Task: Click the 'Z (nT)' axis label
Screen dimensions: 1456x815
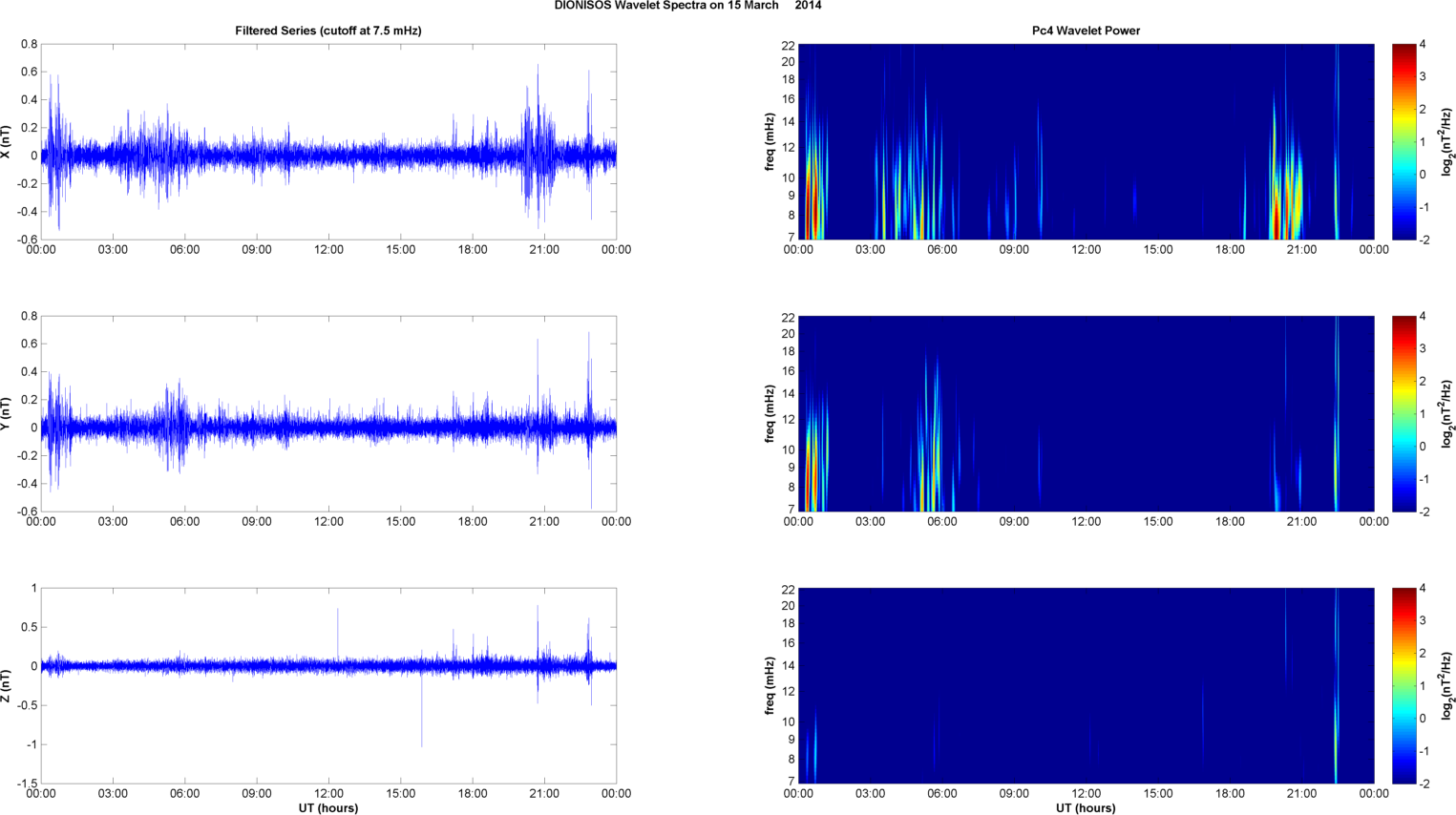Action: pyautogui.click(x=6, y=685)
